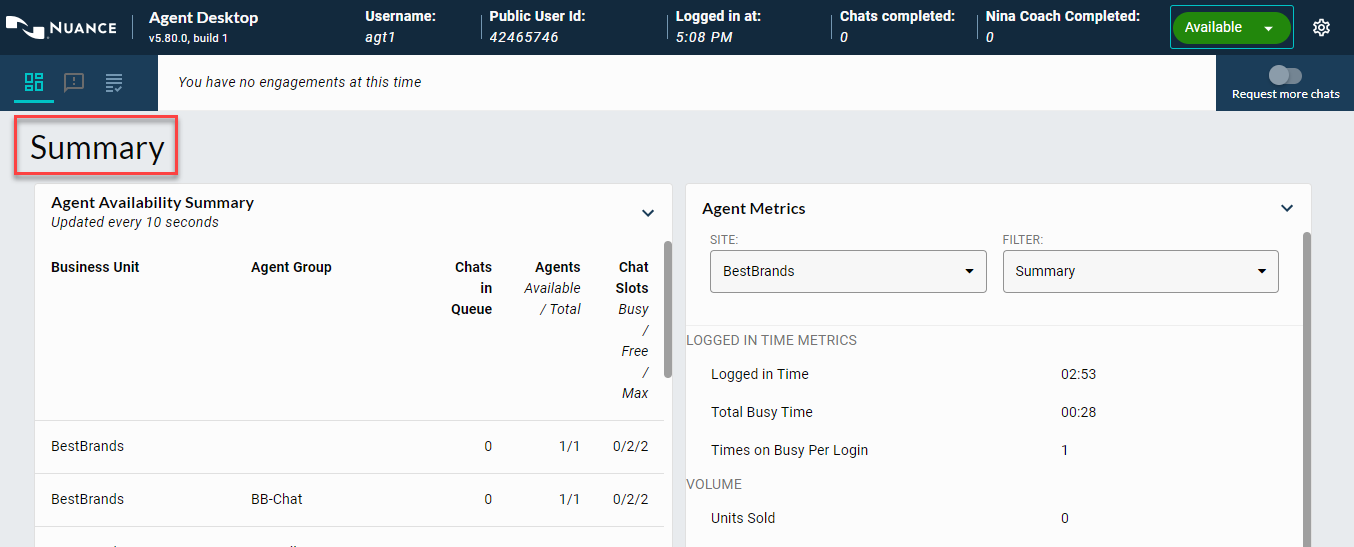
Task: Click the Business Unit column header
Action: pos(95,267)
